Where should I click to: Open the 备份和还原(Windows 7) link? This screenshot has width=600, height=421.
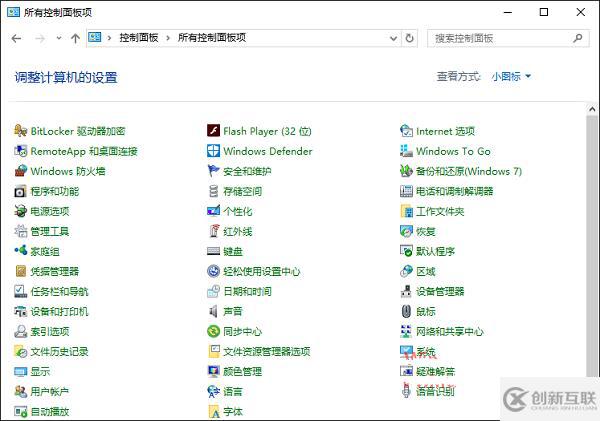pyautogui.click(x=469, y=171)
